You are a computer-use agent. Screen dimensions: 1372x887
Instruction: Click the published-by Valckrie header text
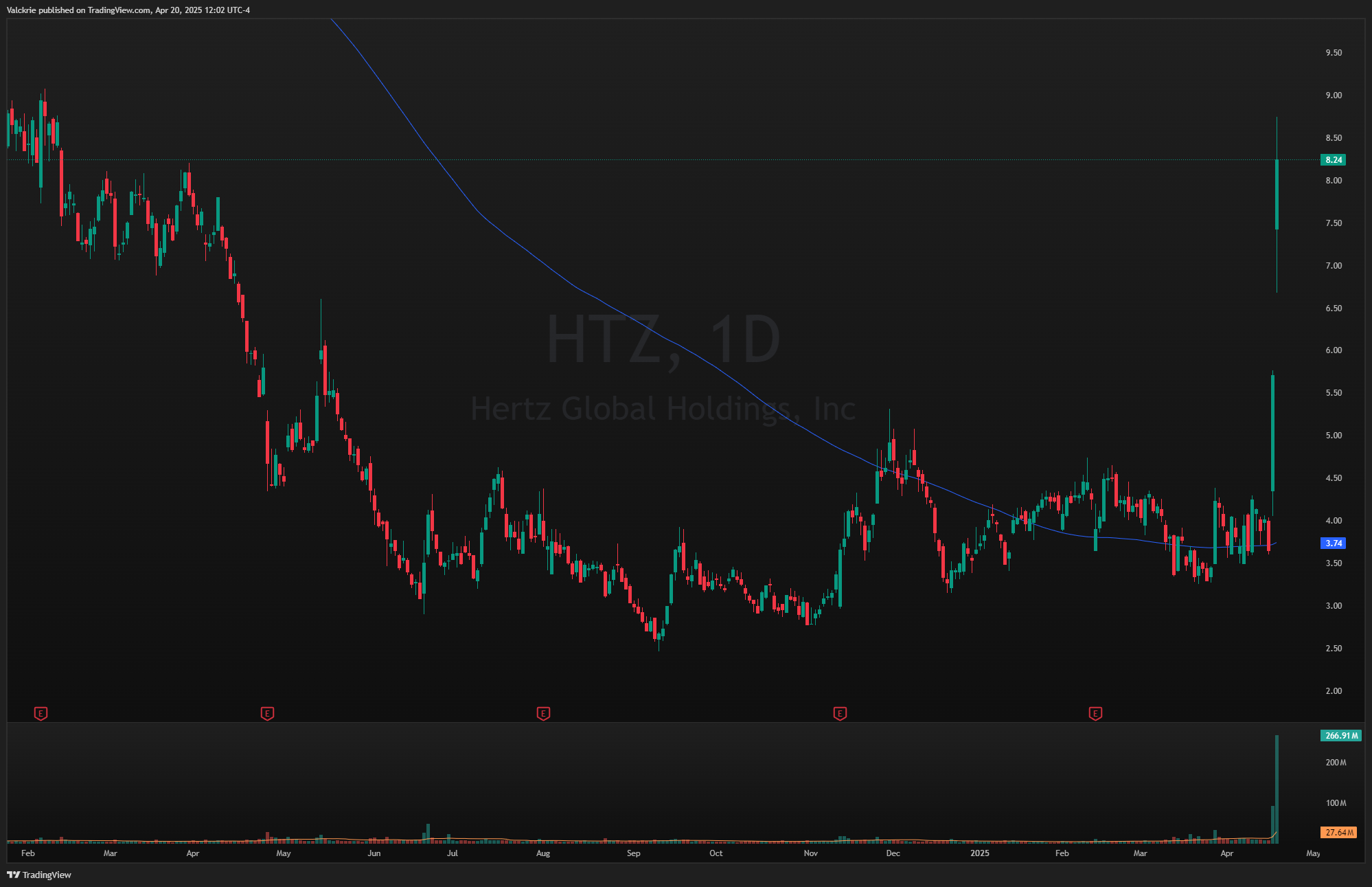click(x=128, y=10)
